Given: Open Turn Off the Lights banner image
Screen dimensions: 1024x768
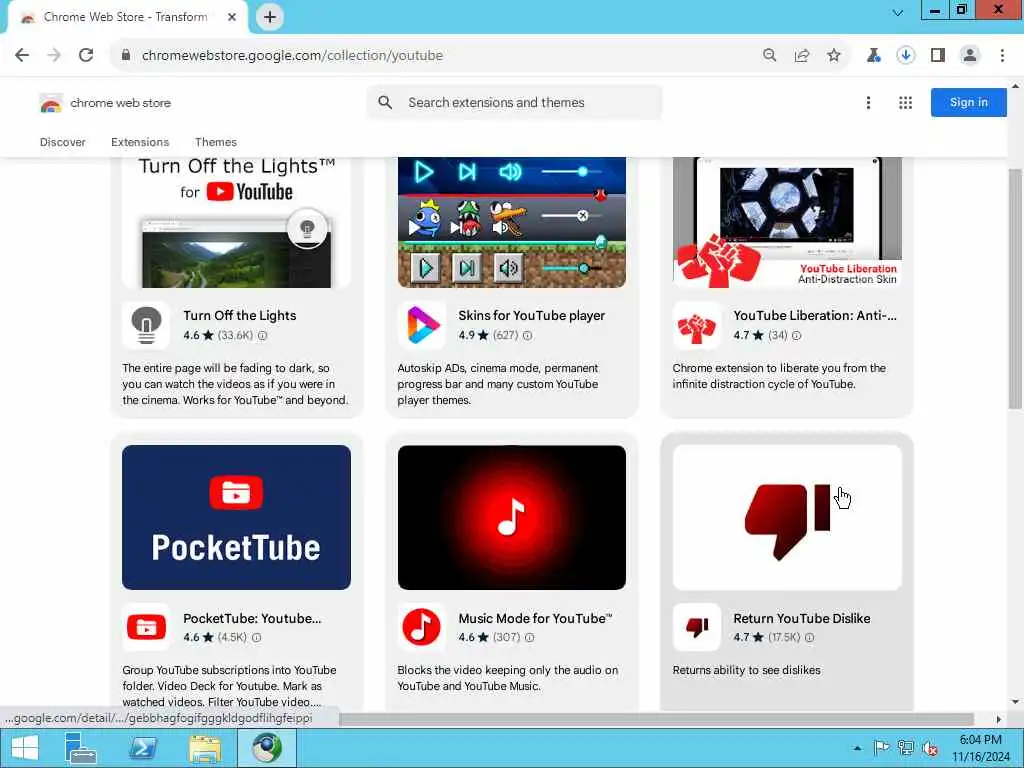Looking at the screenshot, I should coord(236,222).
